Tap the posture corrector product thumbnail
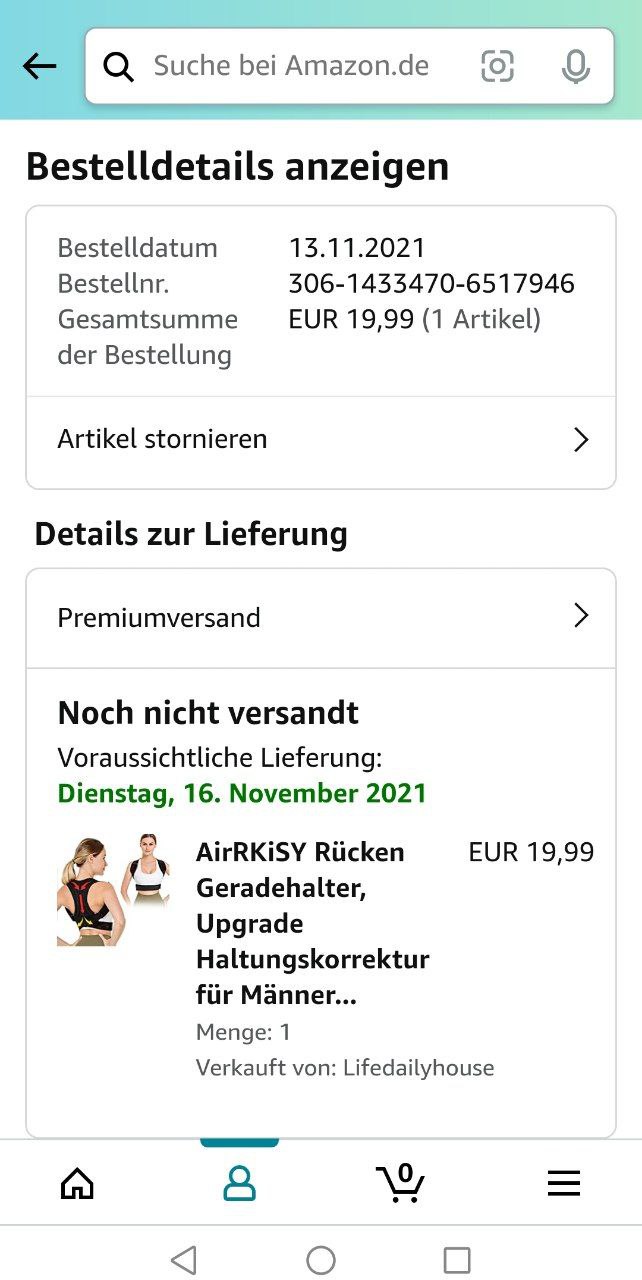The width and height of the screenshot is (642, 1280). click(113, 889)
